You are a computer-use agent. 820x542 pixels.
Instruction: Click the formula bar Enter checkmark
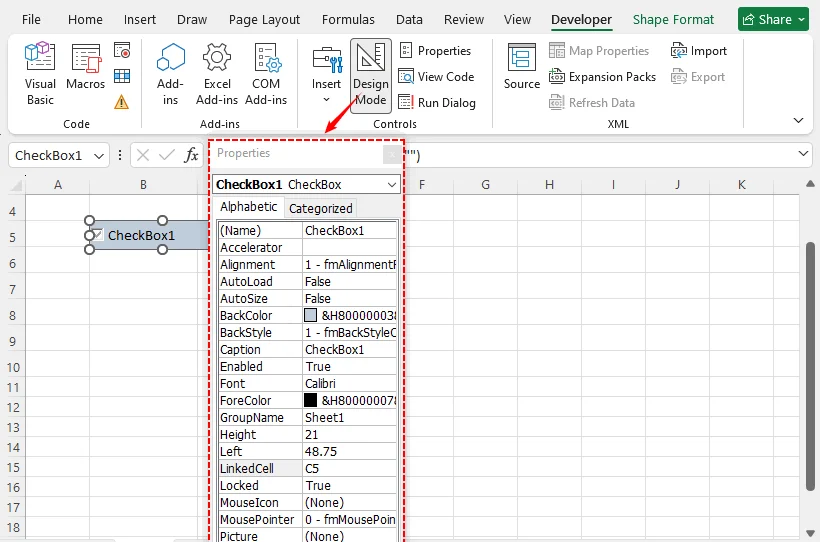[x=167, y=155]
